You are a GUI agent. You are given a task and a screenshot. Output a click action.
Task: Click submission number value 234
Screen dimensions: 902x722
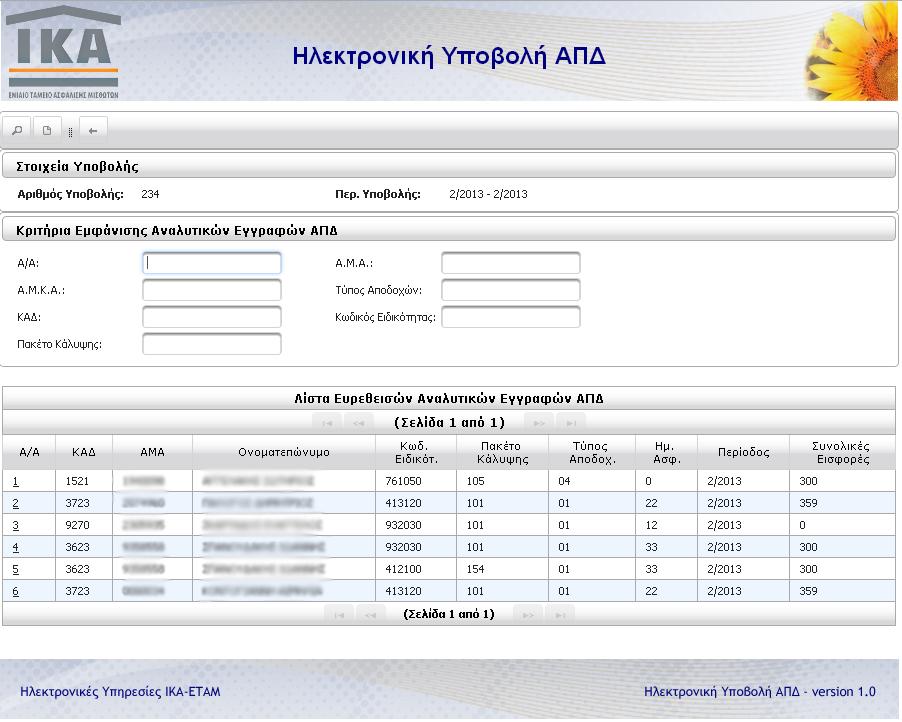(150, 194)
